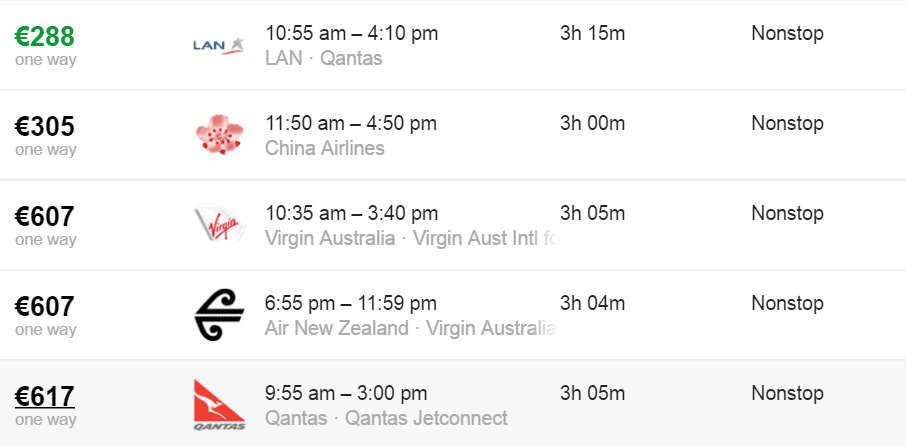Click the Virgin Australia logo
Image resolution: width=906 pixels, height=446 pixels.
tap(220, 225)
